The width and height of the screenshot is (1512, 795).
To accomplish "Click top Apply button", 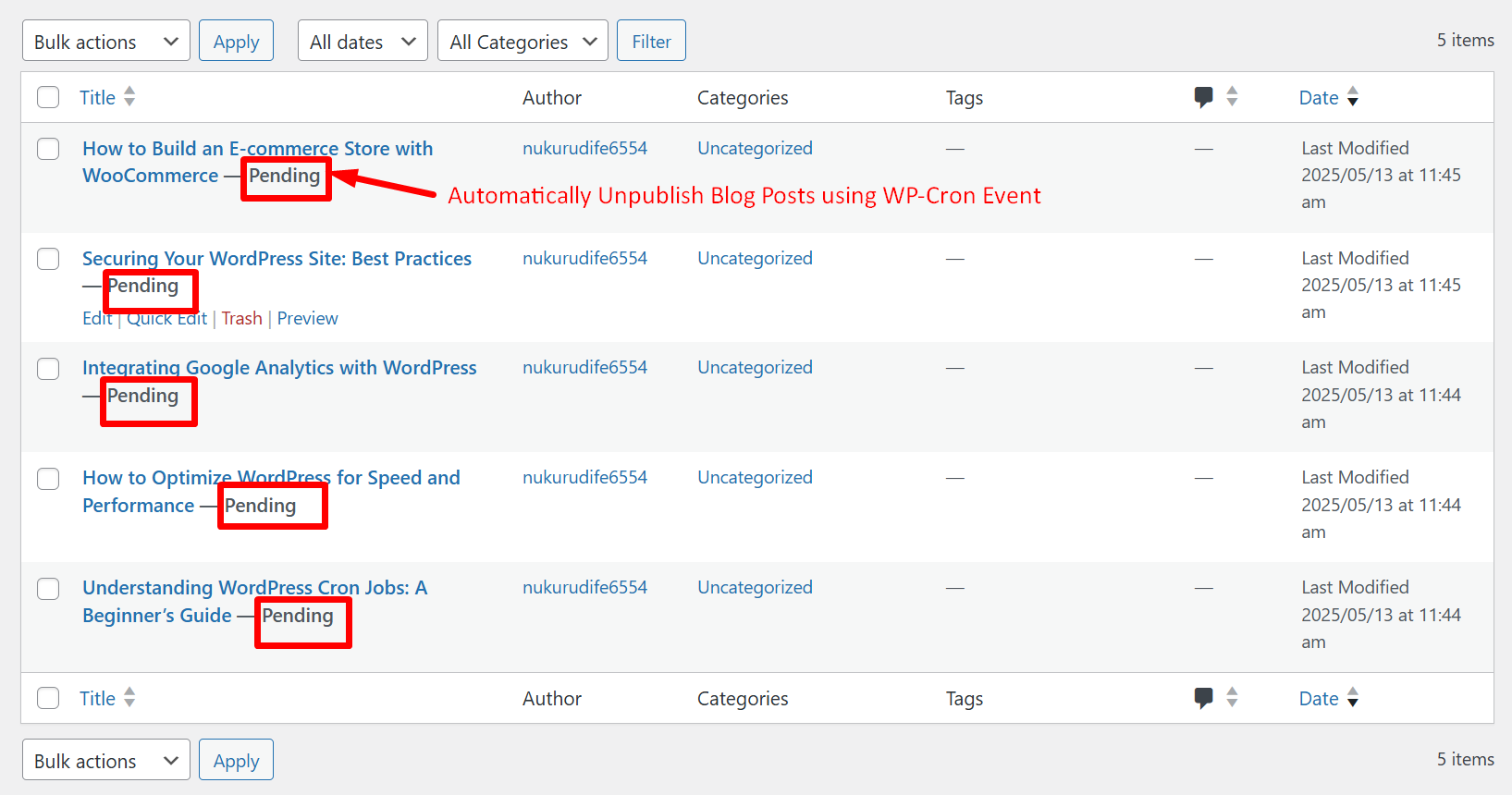I will point(236,42).
